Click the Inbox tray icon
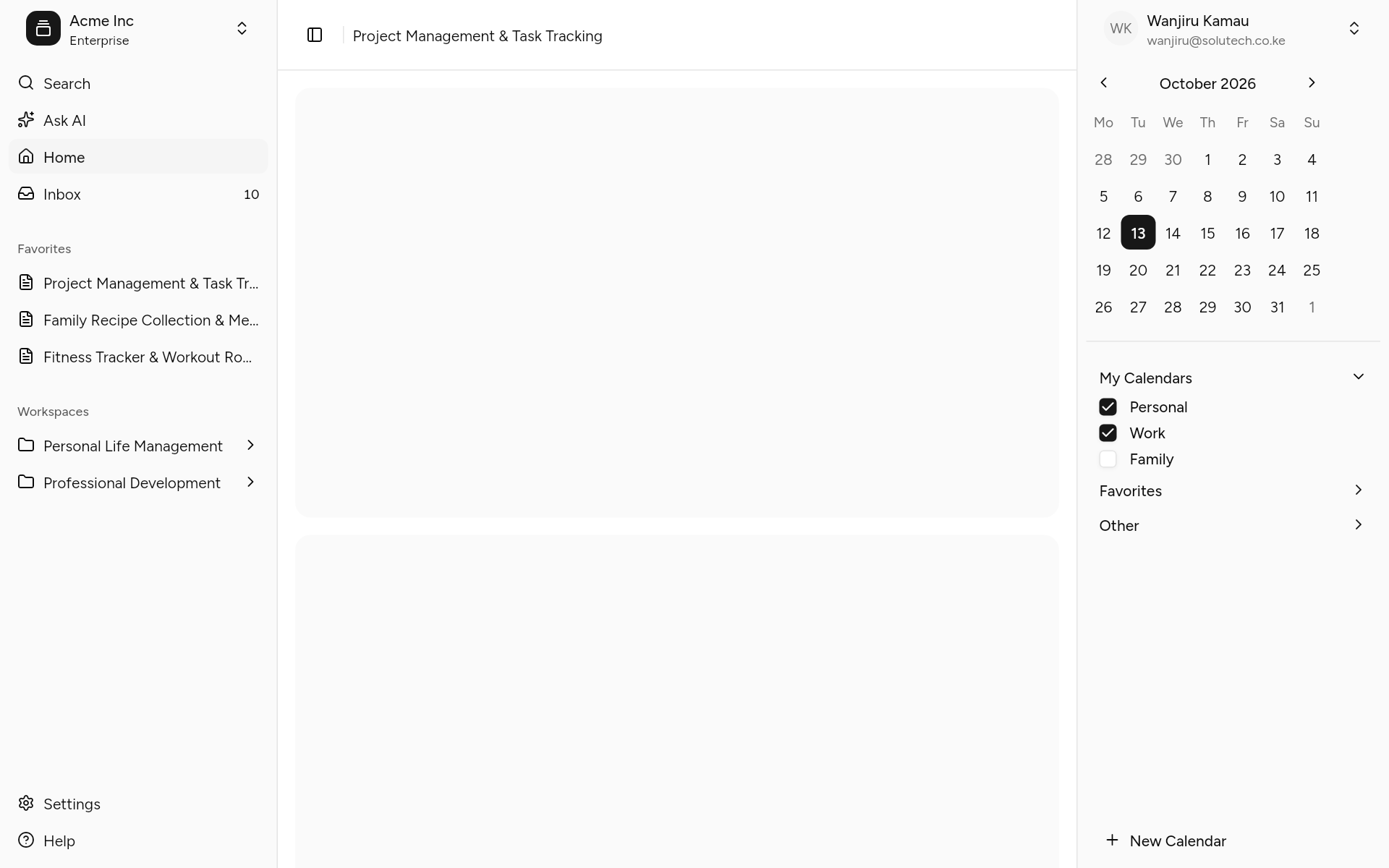The image size is (1389, 868). [26, 193]
